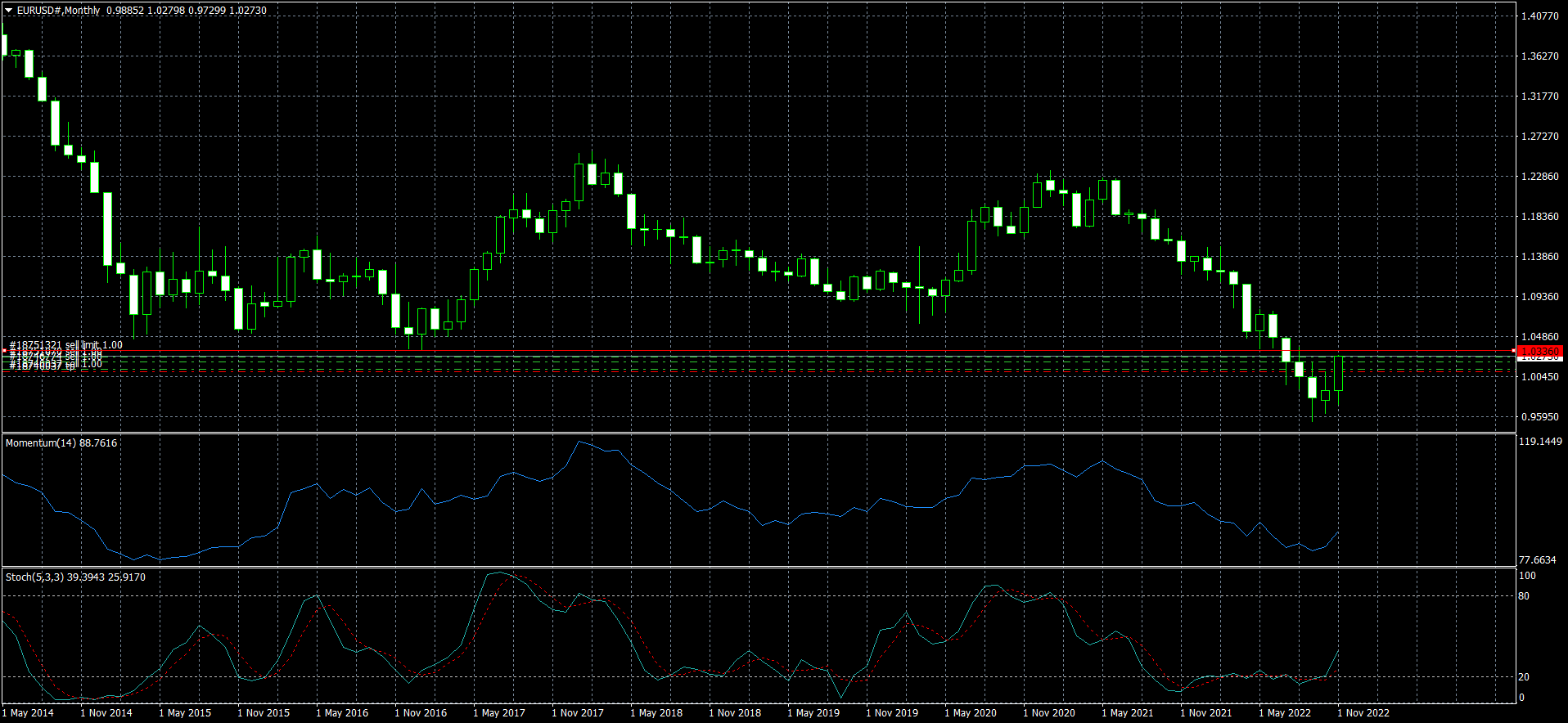Click the Stochastic scale level 80

(1524, 596)
